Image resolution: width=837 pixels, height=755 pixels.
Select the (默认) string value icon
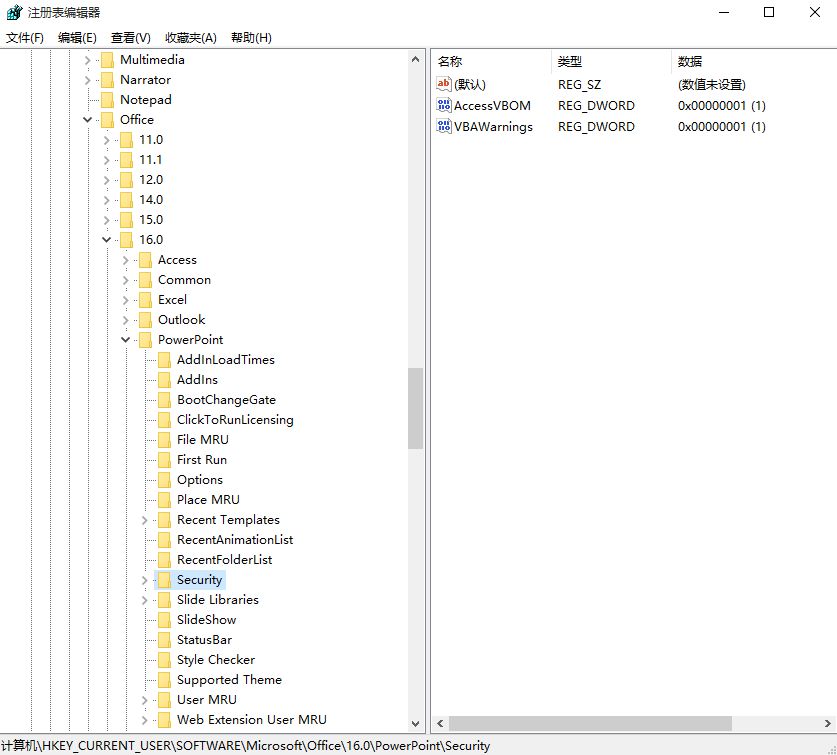444,84
